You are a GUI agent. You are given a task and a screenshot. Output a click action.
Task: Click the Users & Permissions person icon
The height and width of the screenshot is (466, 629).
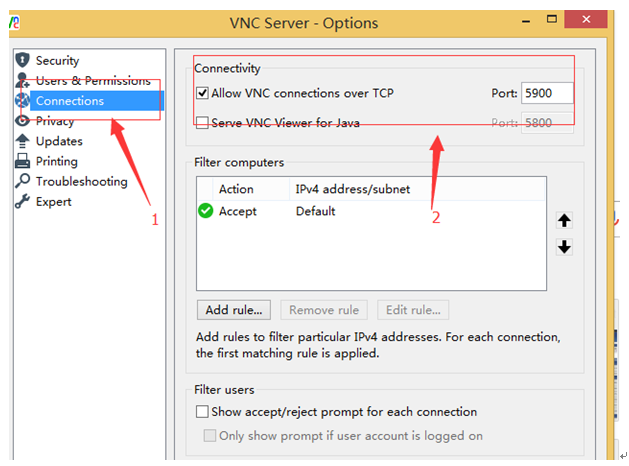click(22, 80)
